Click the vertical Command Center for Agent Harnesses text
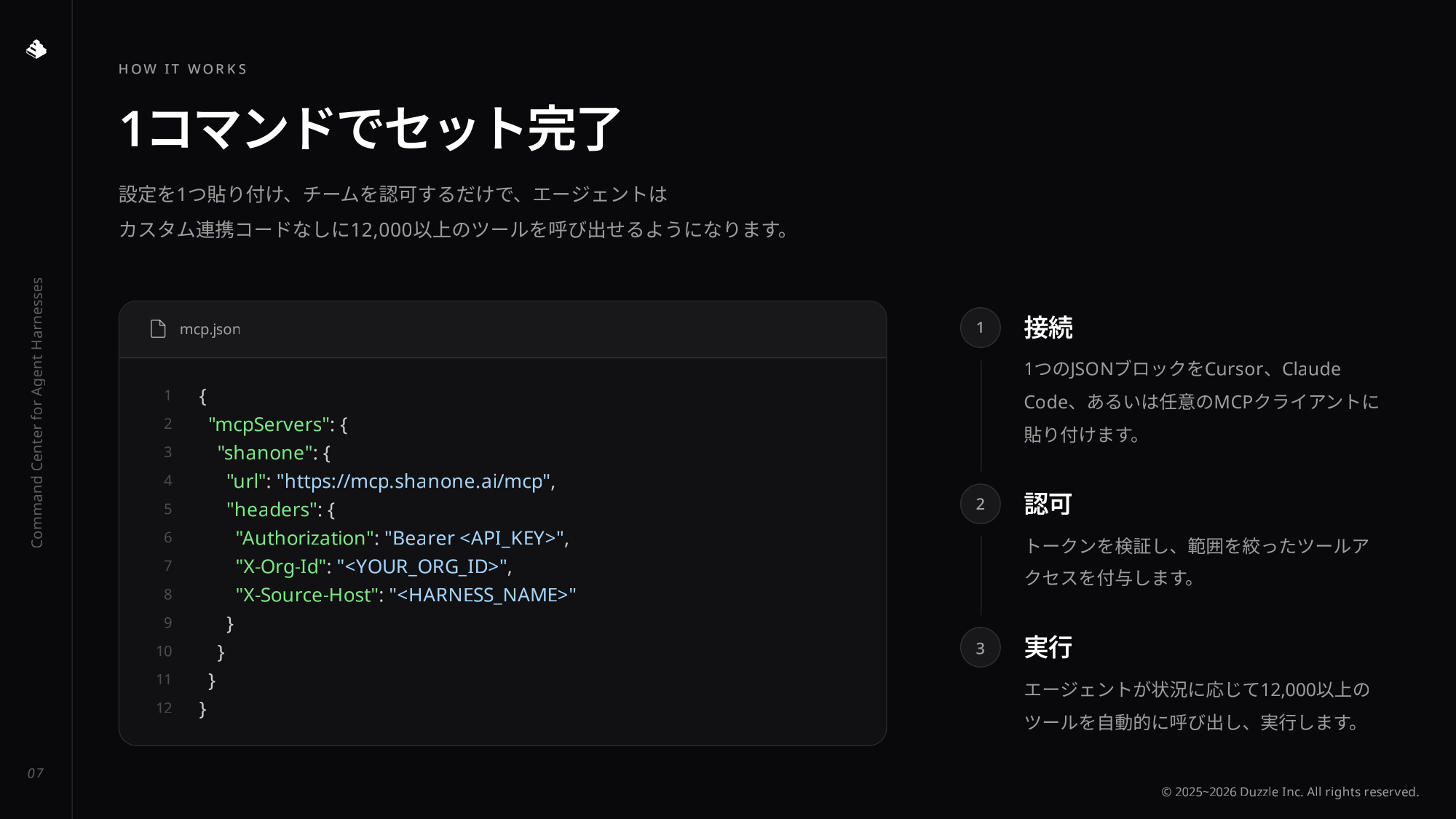This screenshot has height=819, width=1456. click(36, 413)
